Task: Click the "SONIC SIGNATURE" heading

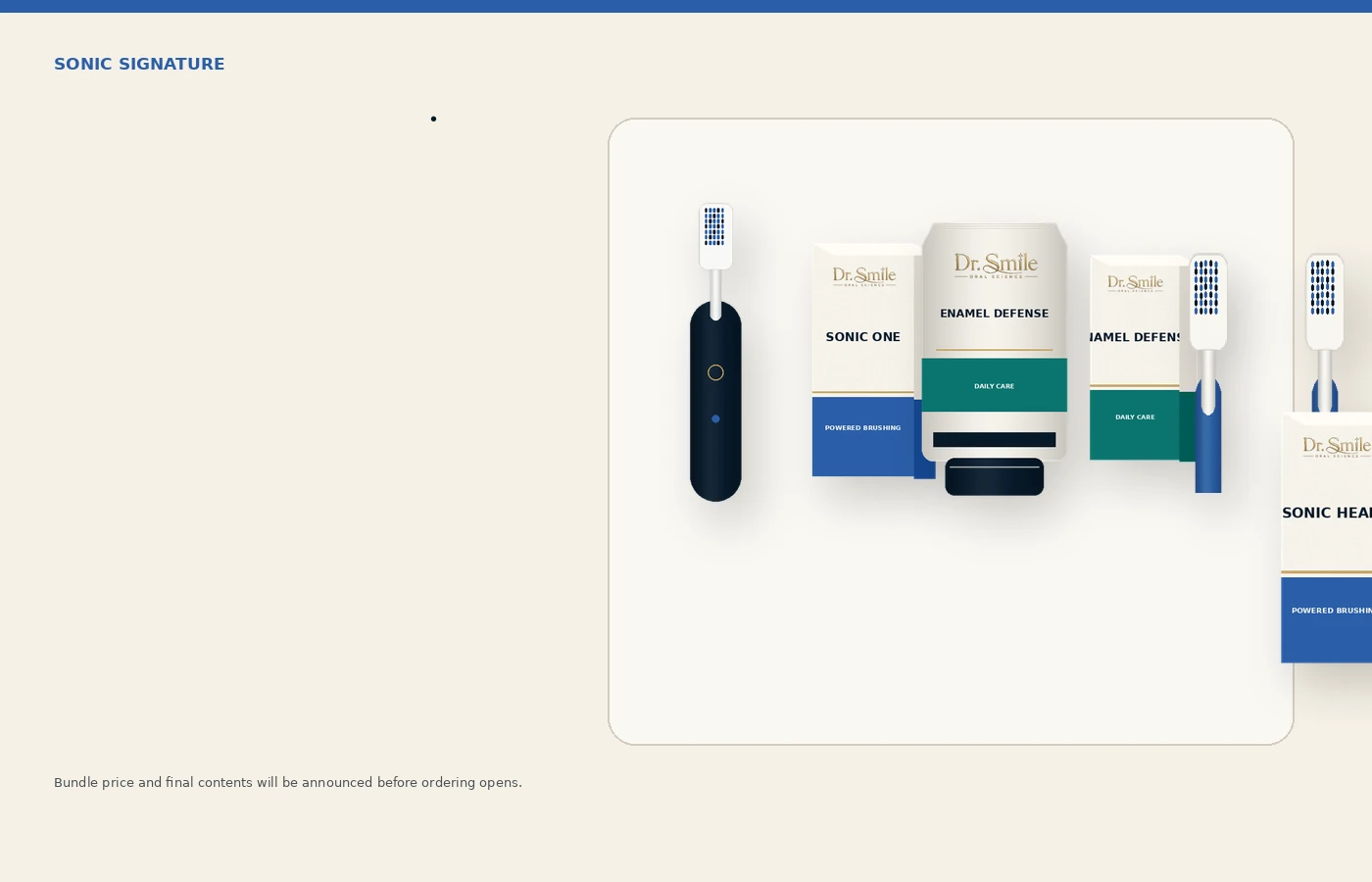Action: (139, 64)
